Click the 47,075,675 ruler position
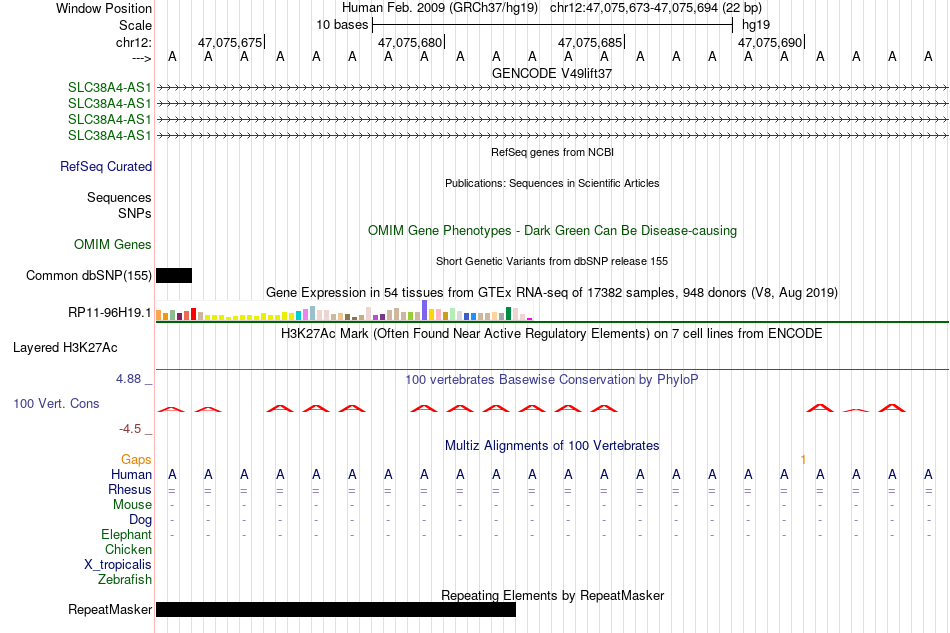Image resolution: width=950 pixels, height=633 pixels. [230, 42]
